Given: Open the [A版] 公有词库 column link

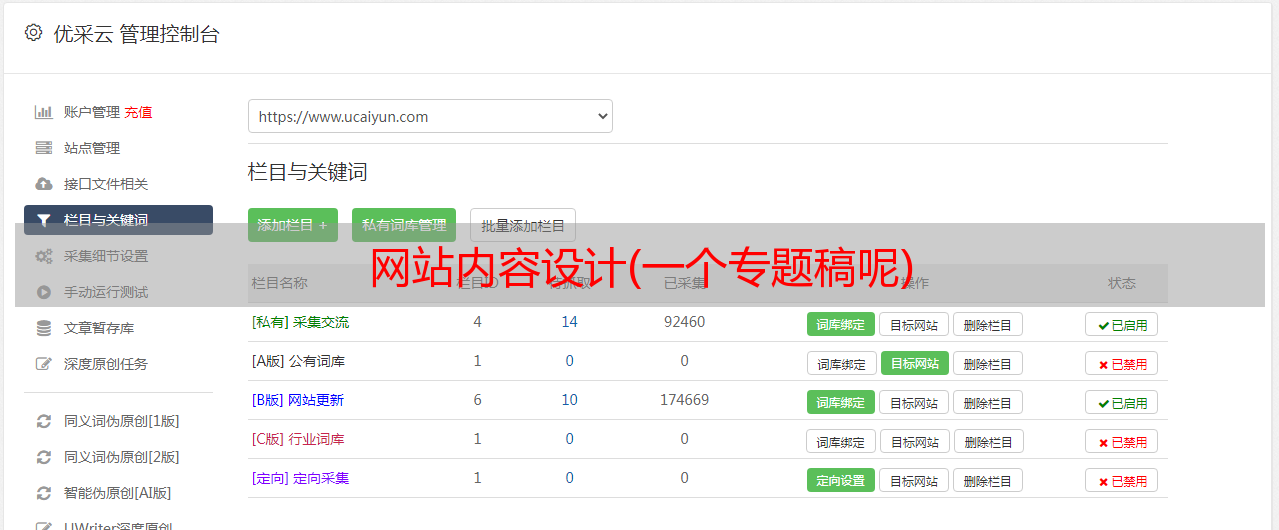Looking at the screenshot, I should point(298,361).
